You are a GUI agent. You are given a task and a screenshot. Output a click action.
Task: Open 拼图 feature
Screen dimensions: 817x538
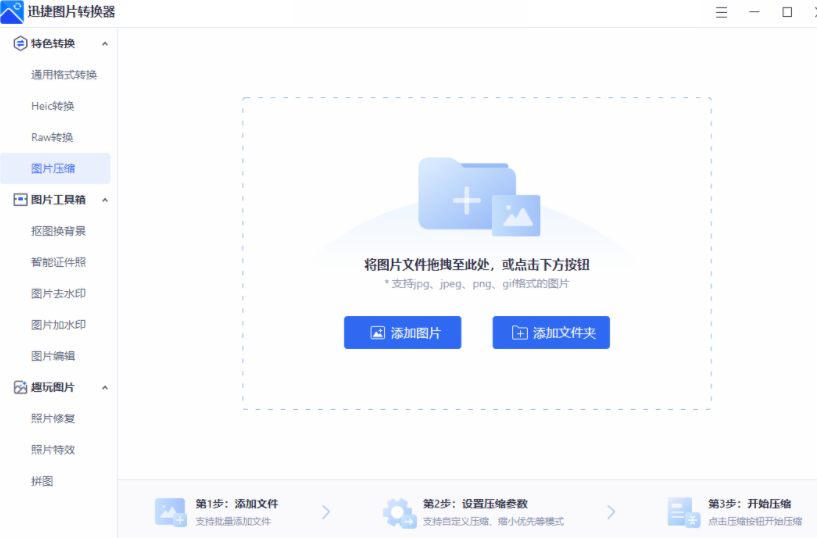click(x=42, y=481)
